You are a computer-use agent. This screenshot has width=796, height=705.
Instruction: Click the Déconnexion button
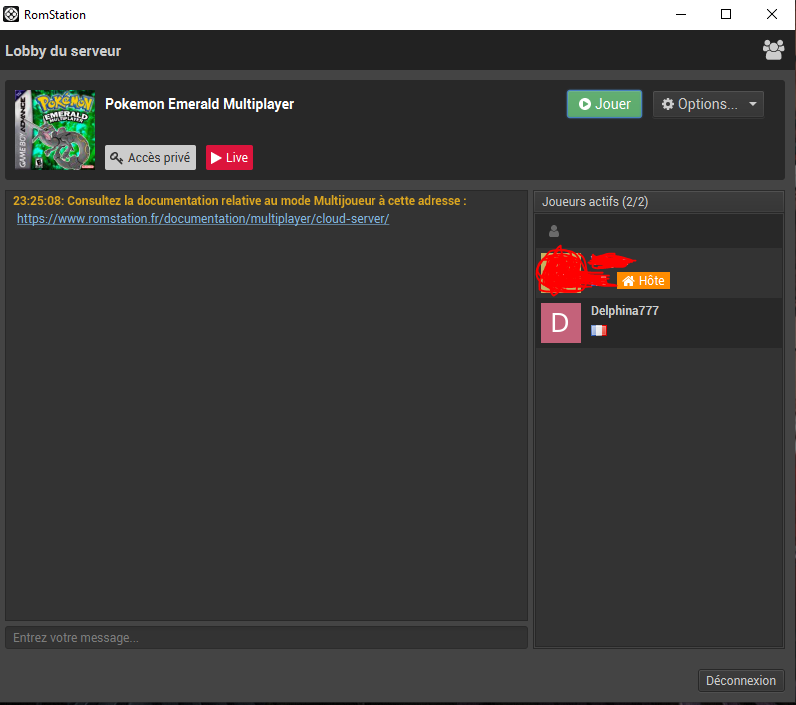741,680
